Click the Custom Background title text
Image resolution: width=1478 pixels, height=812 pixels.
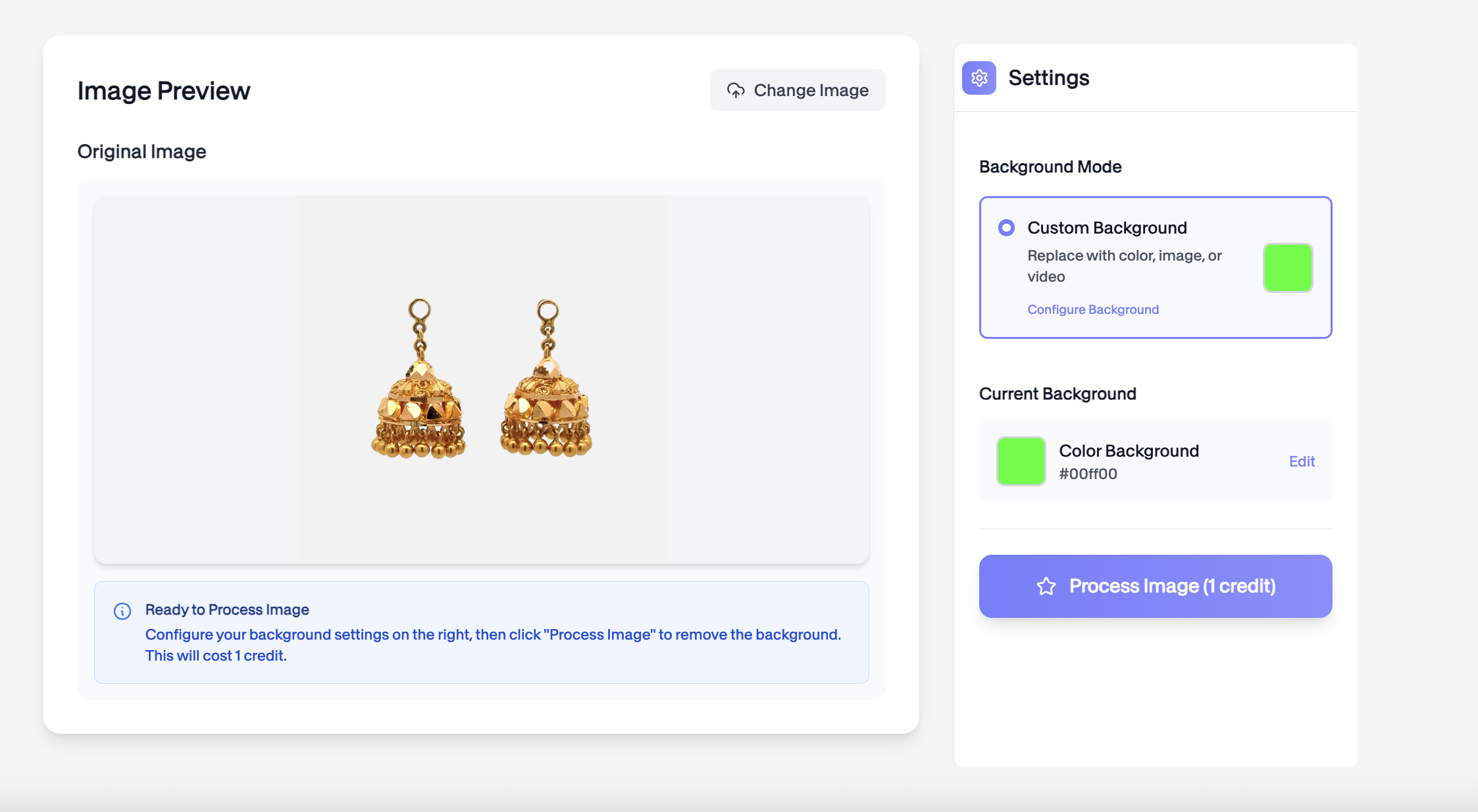pos(1107,228)
